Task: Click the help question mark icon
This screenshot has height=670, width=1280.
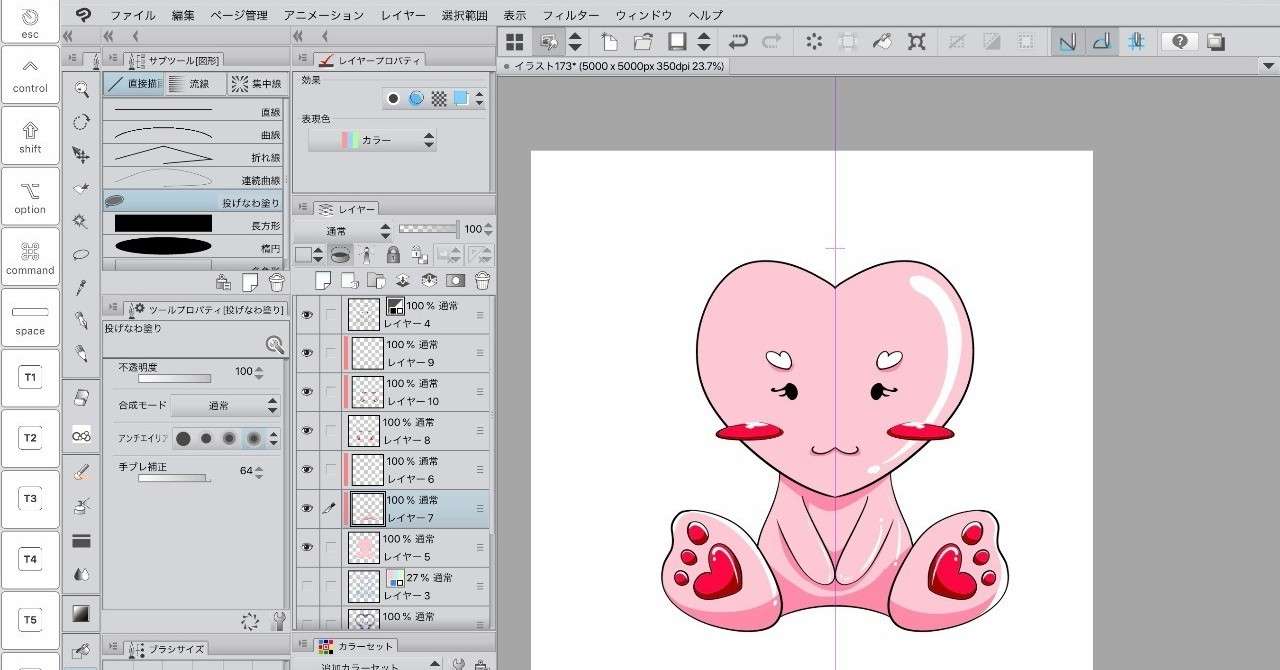Action: click(1180, 42)
